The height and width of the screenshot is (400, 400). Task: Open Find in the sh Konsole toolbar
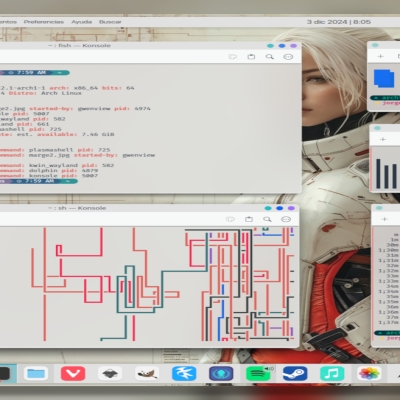pos(267,219)
